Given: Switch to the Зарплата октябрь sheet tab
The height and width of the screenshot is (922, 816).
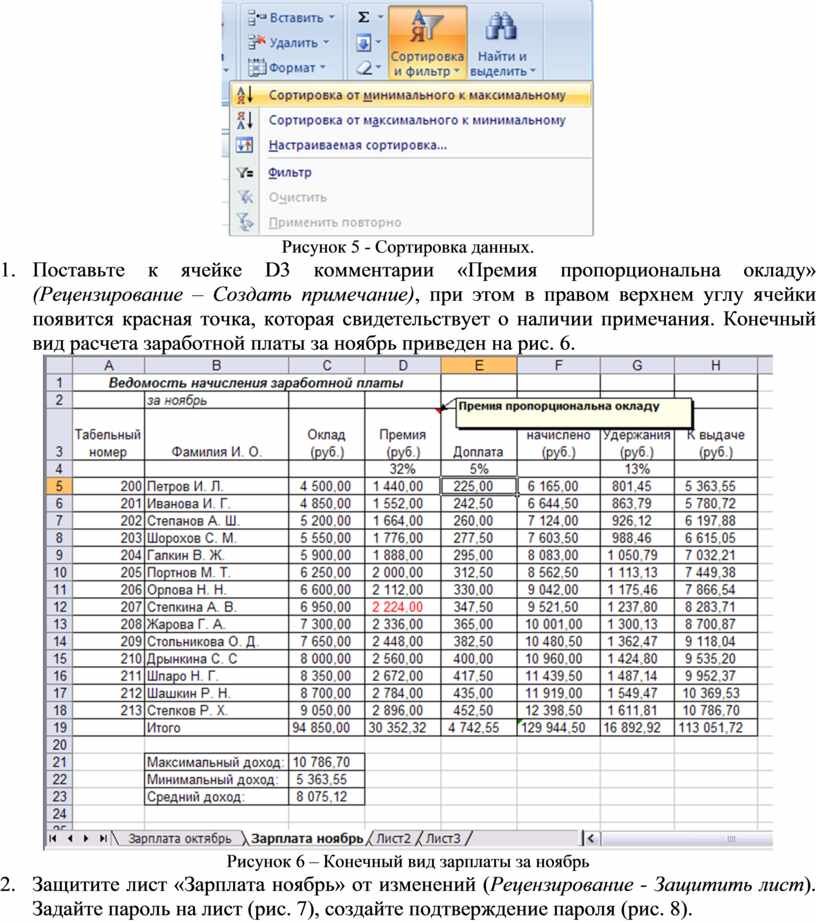Looking at the screenshot, I should pos(179,839).
